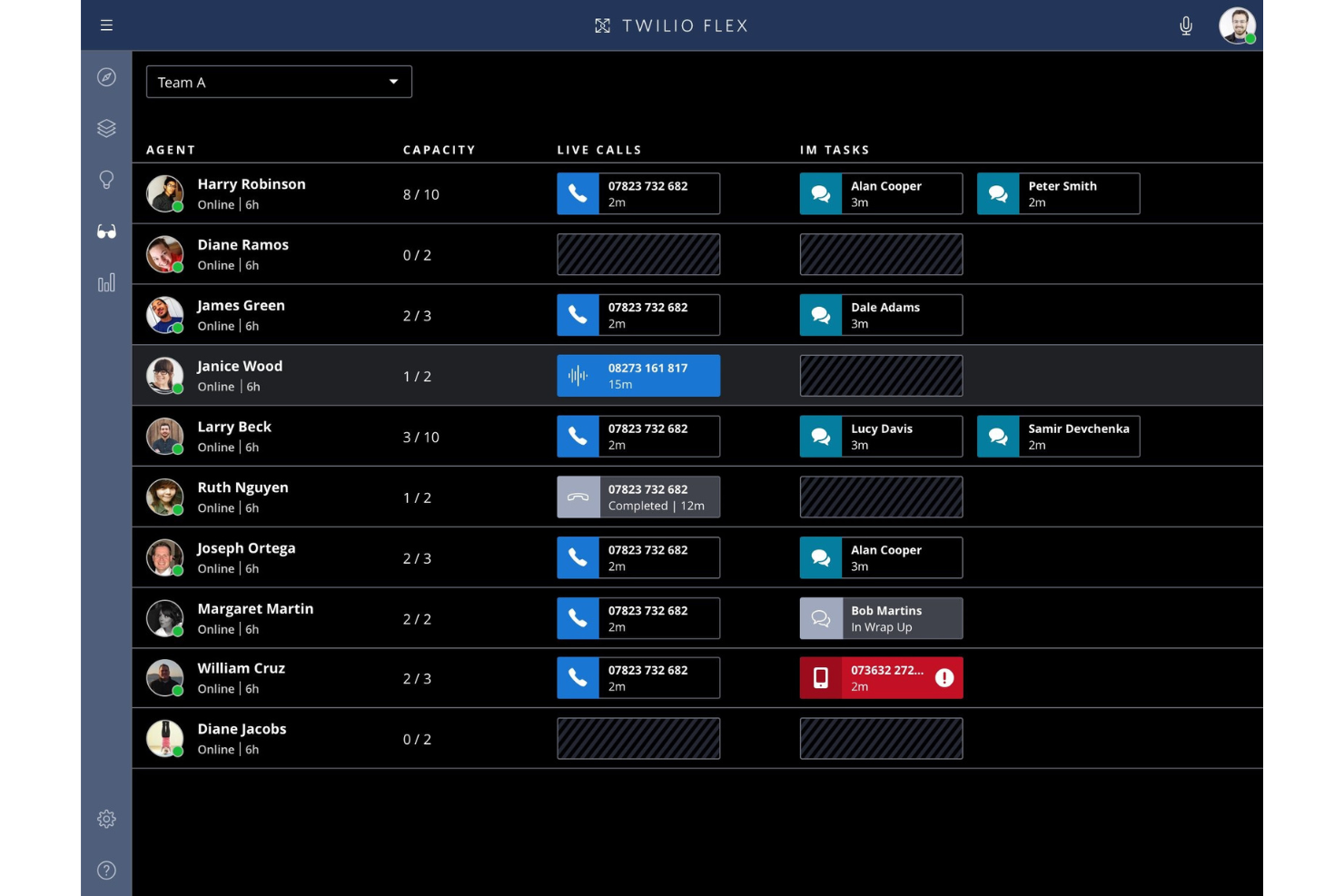
Task: Toggle your own status via avatar green dot
Action: coord(1249,37)
